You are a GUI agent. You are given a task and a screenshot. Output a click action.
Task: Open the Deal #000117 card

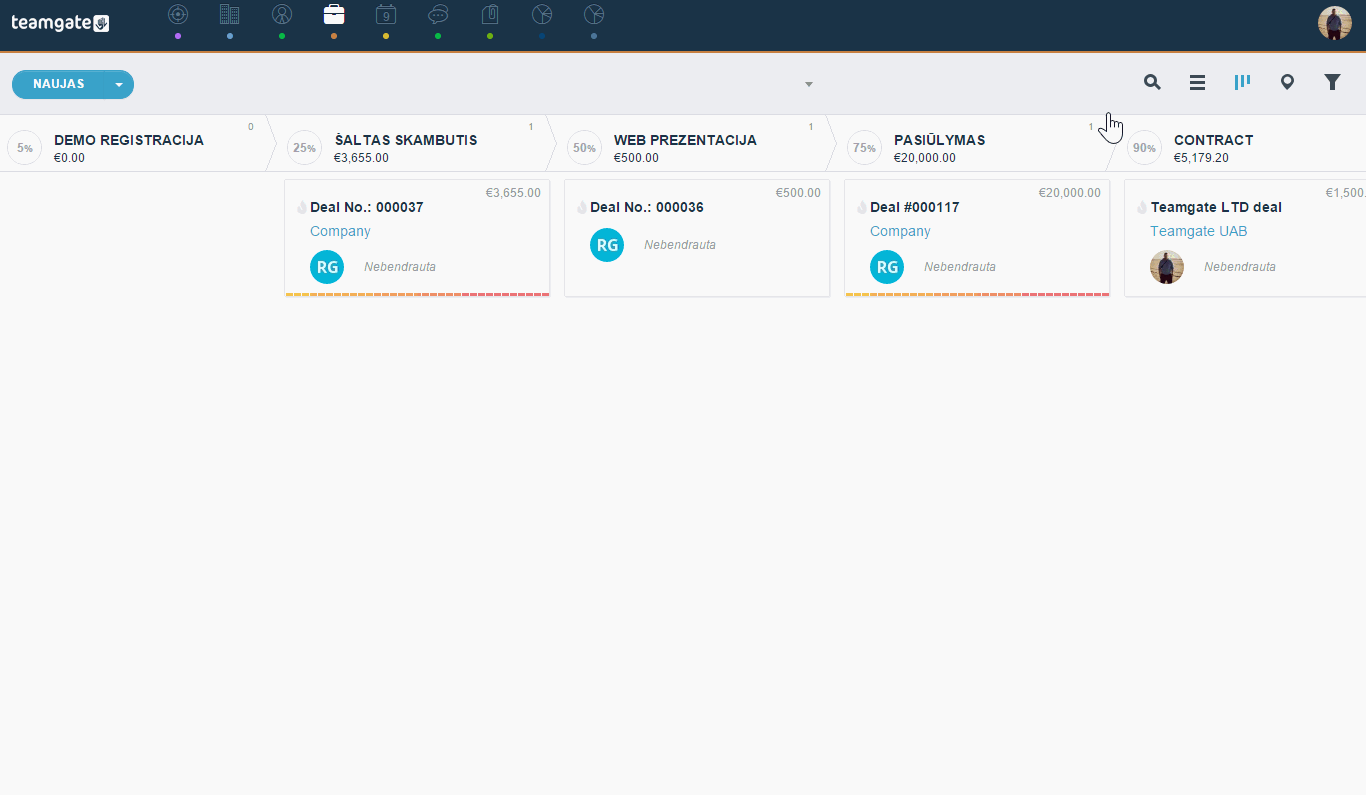pyautogui.click(x=977, y=238)
